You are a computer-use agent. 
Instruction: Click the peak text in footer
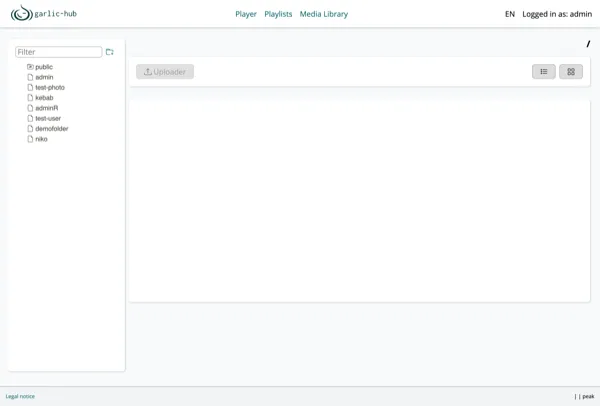click(588, 396)
